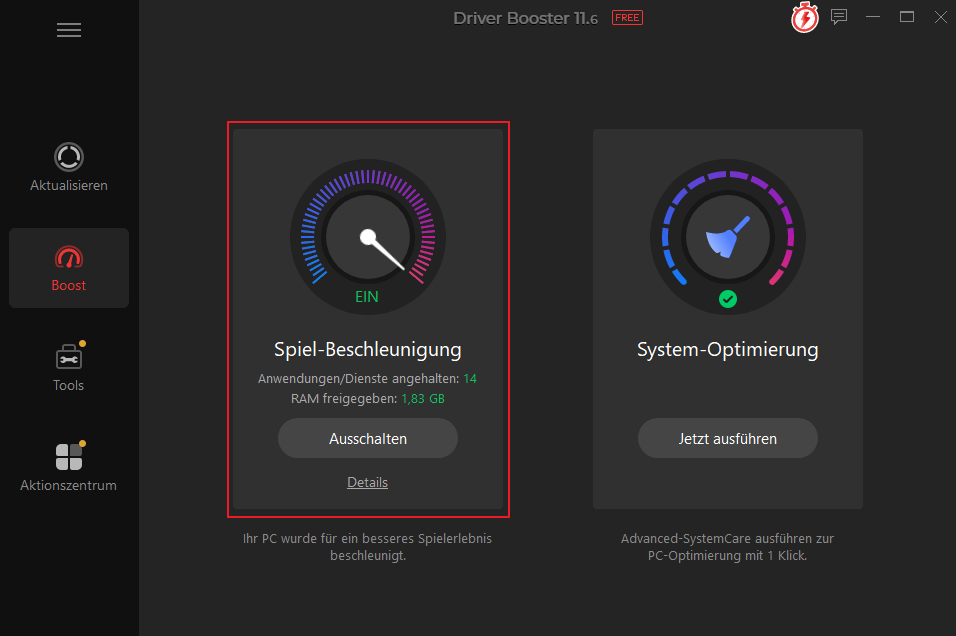This screenshot has height=636, width=956.
Task: Open the Aktionszentrum section
Action: pyautogui.click(x=69, y=467)
